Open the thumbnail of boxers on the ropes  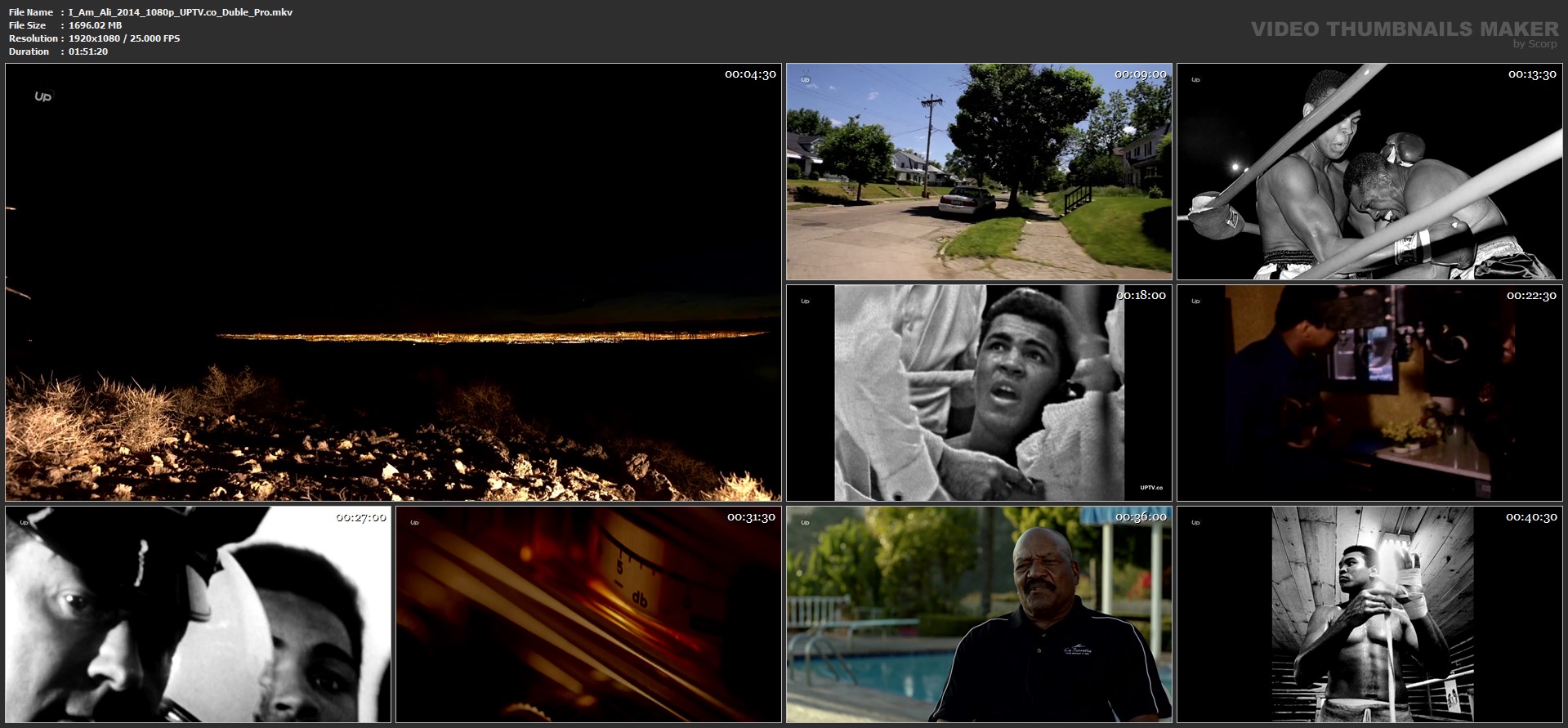pos(1369,172)
